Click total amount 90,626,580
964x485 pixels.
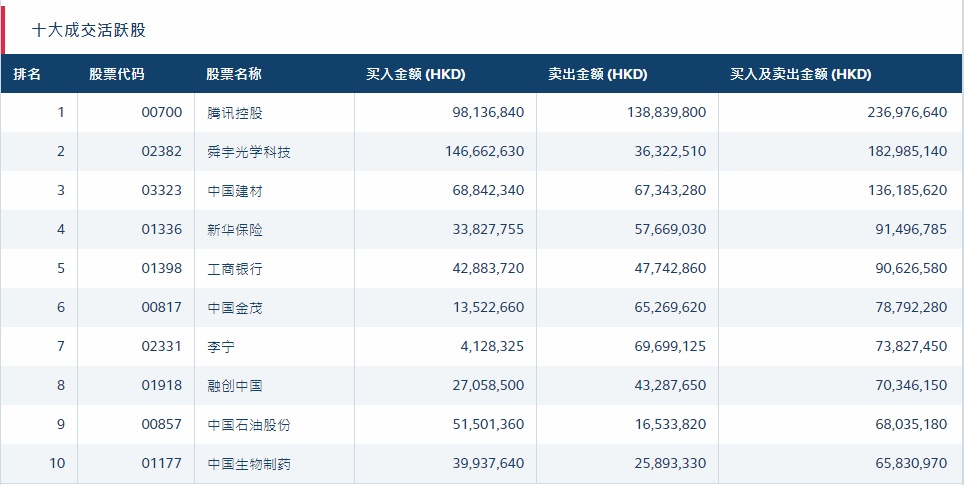click(911, 269)
